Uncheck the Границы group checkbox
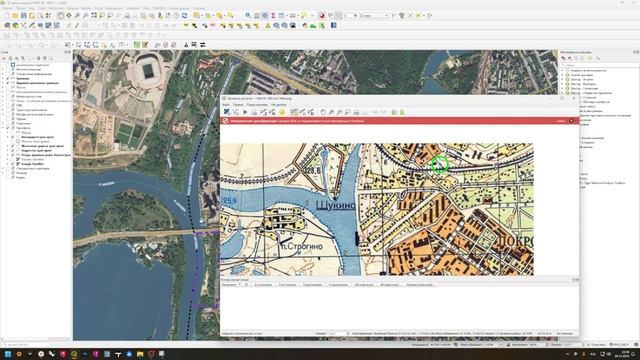Viewport: 640px width, 360px height. click(x=7, y=78)
